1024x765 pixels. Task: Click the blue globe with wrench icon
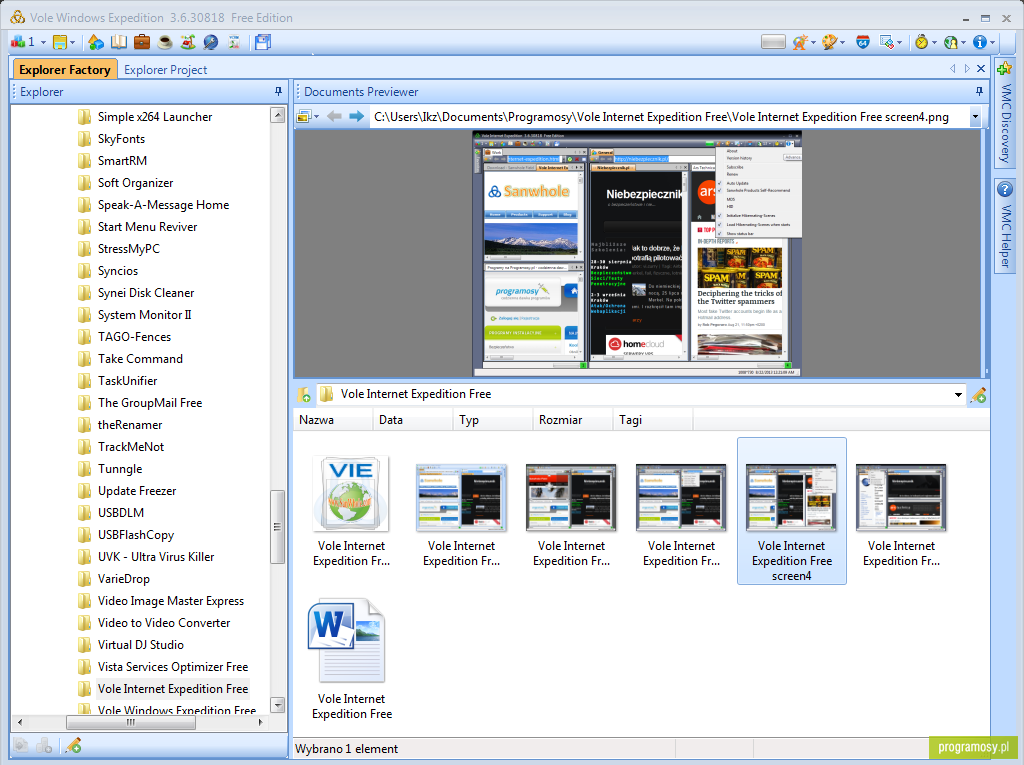point(210,42)
